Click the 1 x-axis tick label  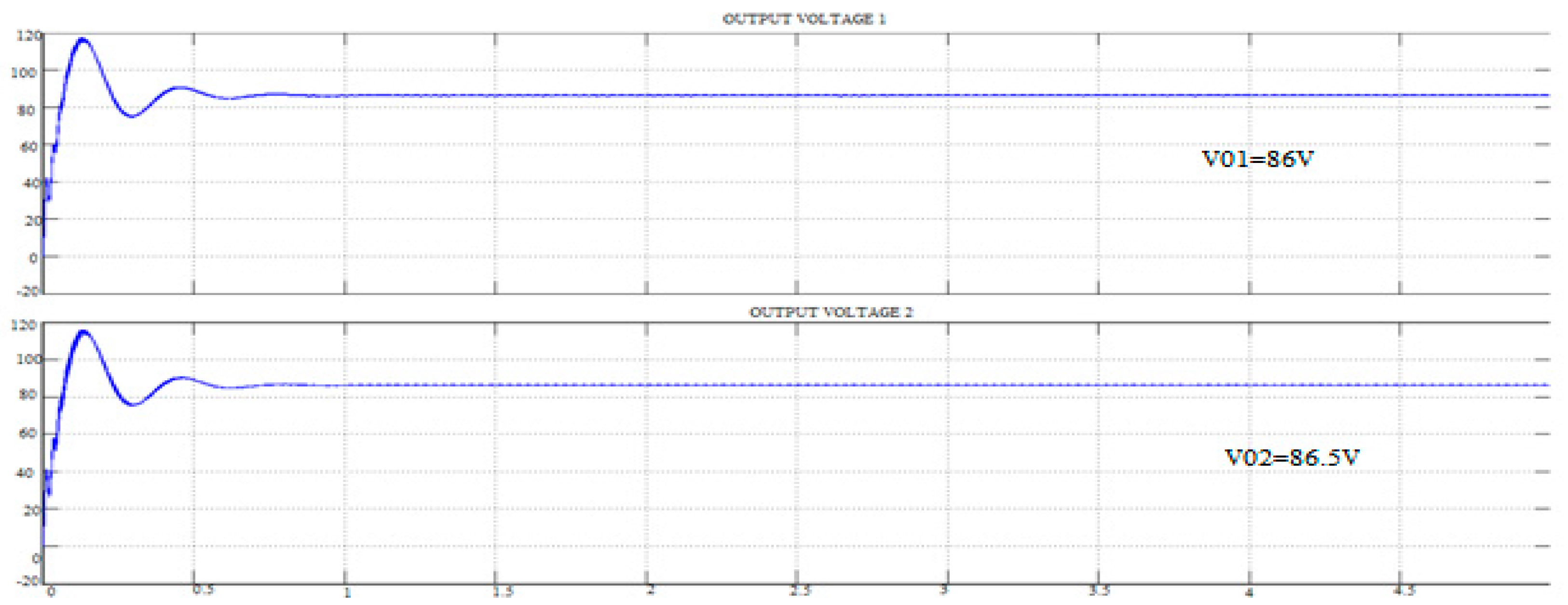click(347, 592)
